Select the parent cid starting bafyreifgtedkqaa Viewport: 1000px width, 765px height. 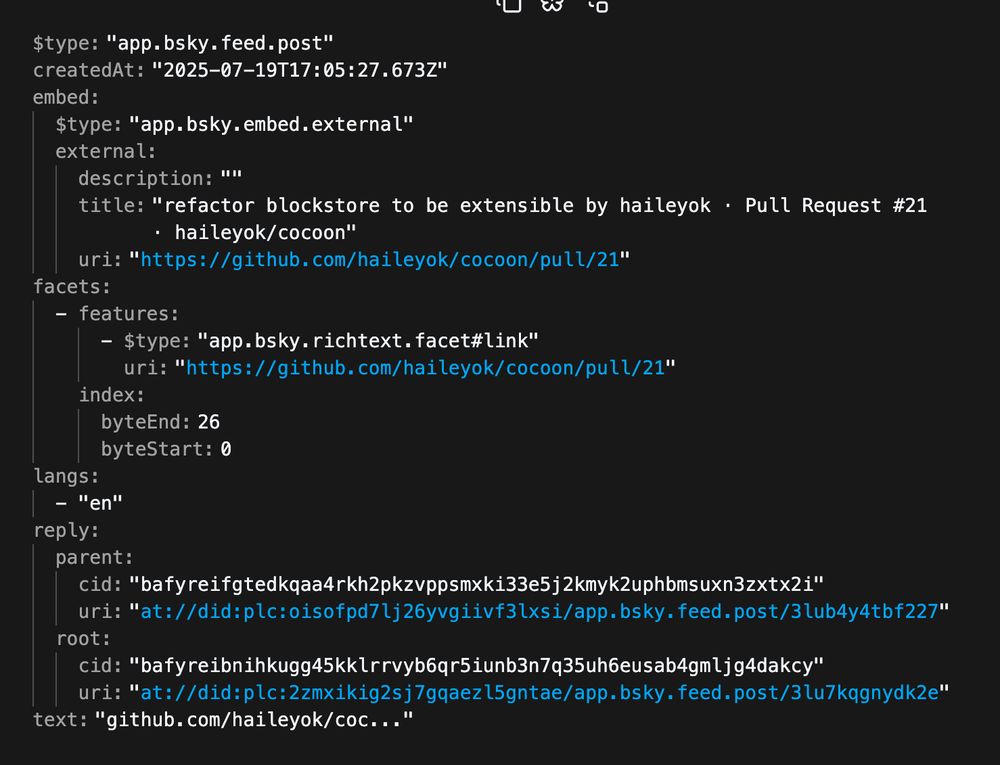pos(476,584)
